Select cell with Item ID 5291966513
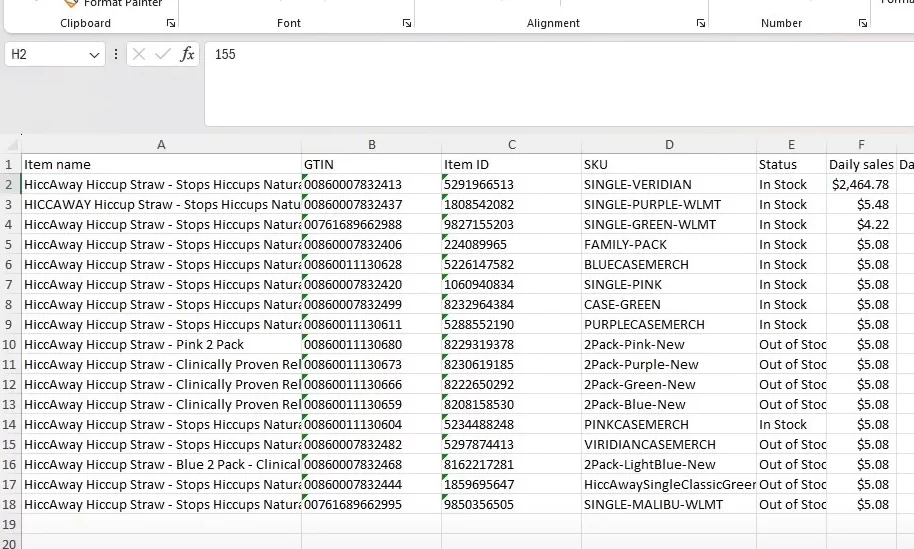The width and height of the screenshot is (914, 549). 511,185
